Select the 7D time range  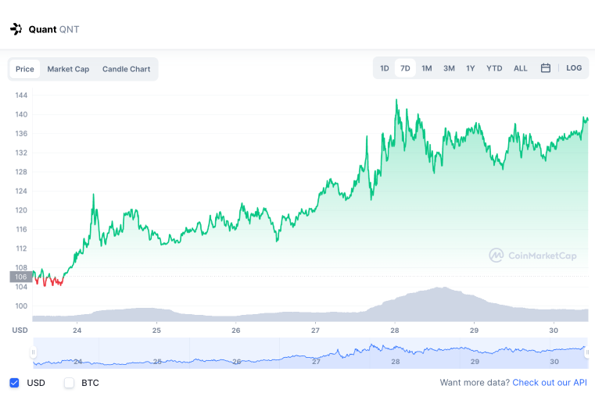pos(405,68)
